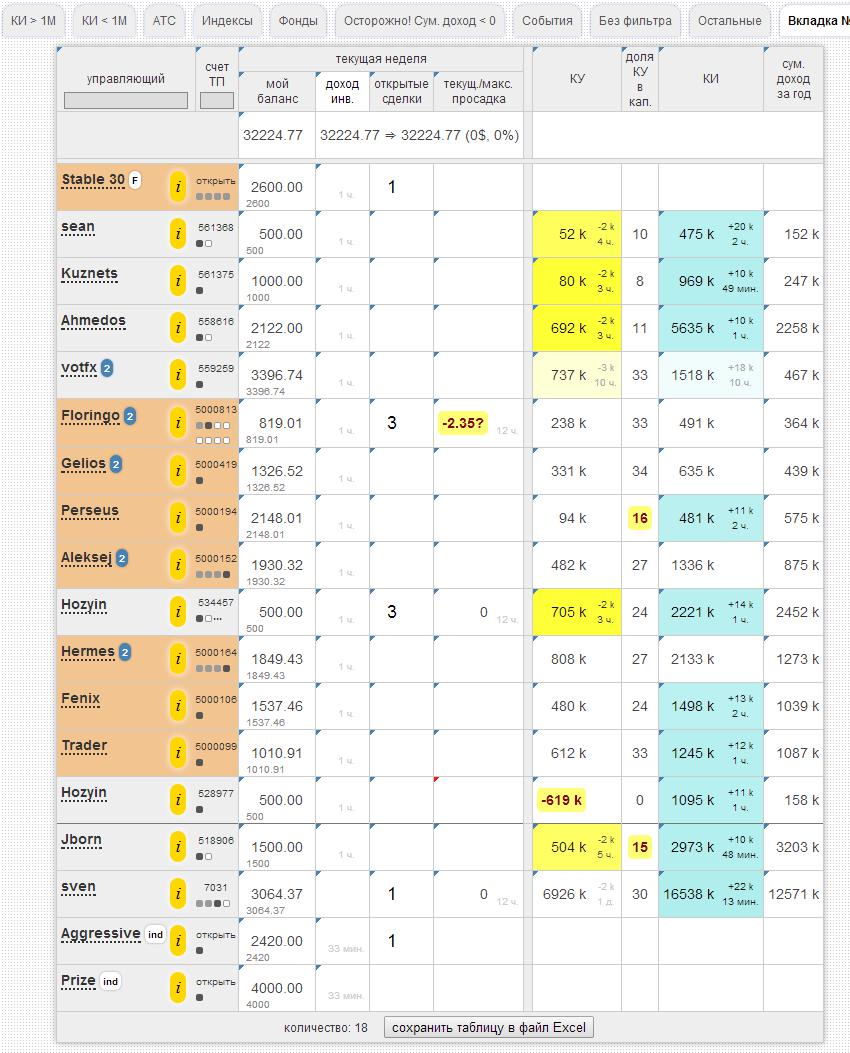This screenshot has height=1053, width=850.
Task: Open info icon for Stable 30
Action: pos(178,187)
